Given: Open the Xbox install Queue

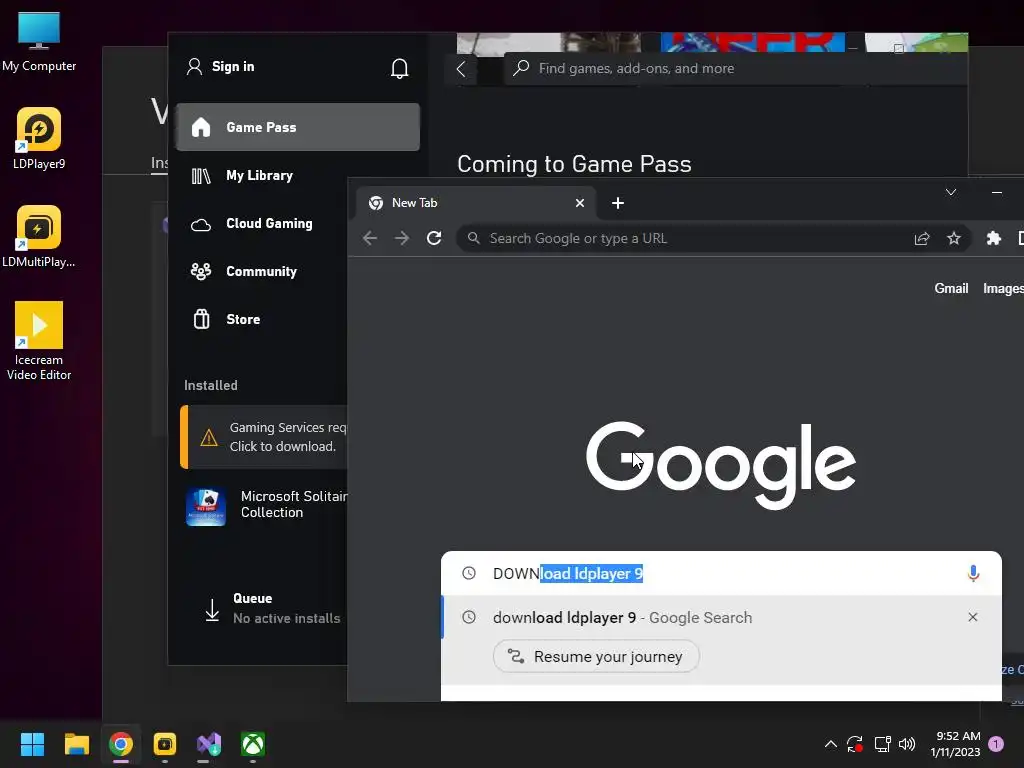Looking at the screenshot, I should tap(272, 609).
